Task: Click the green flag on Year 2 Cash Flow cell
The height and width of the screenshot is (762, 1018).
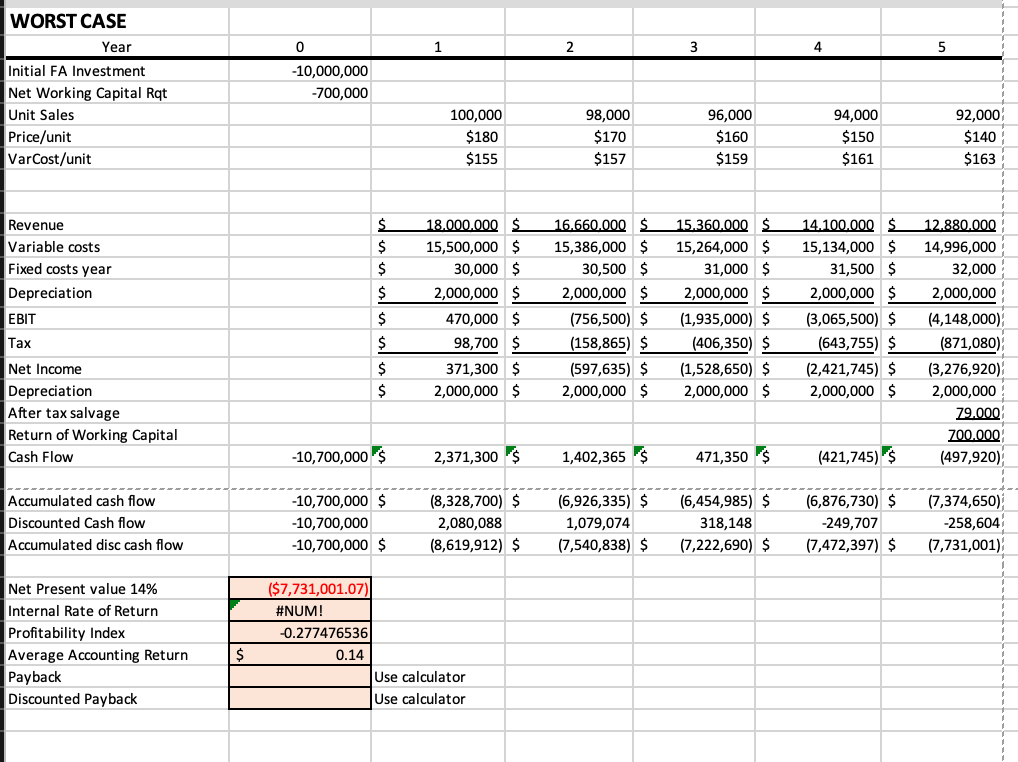Action: (x=511, y=452)
